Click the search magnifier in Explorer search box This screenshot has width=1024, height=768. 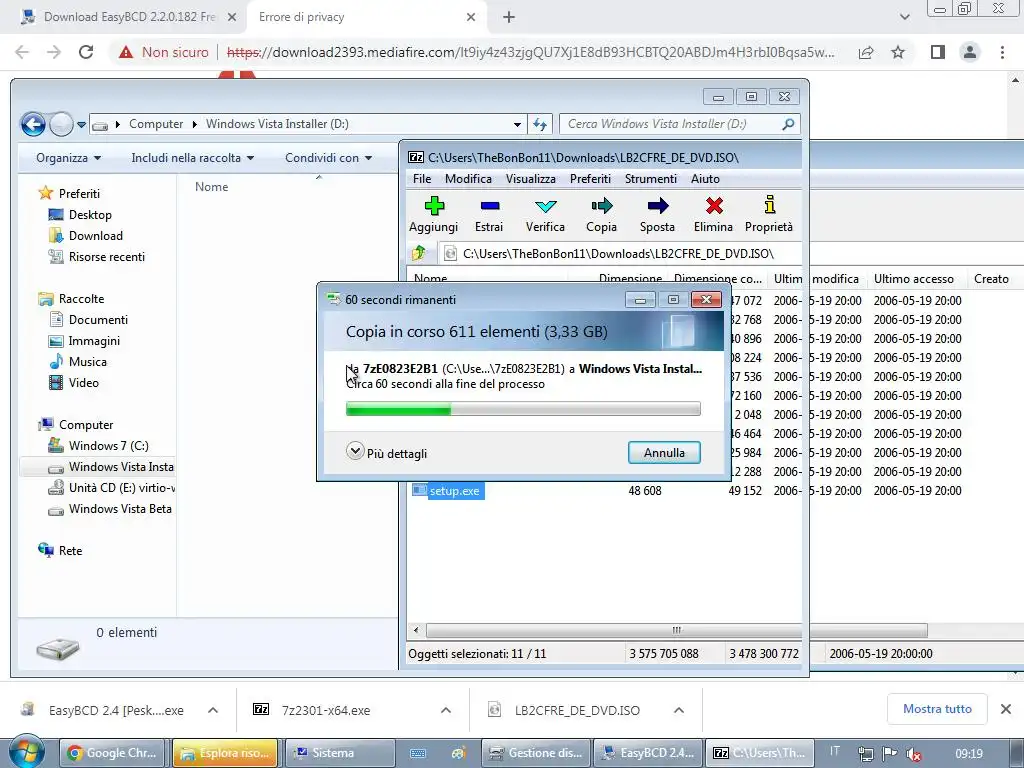tap(788, 123)
